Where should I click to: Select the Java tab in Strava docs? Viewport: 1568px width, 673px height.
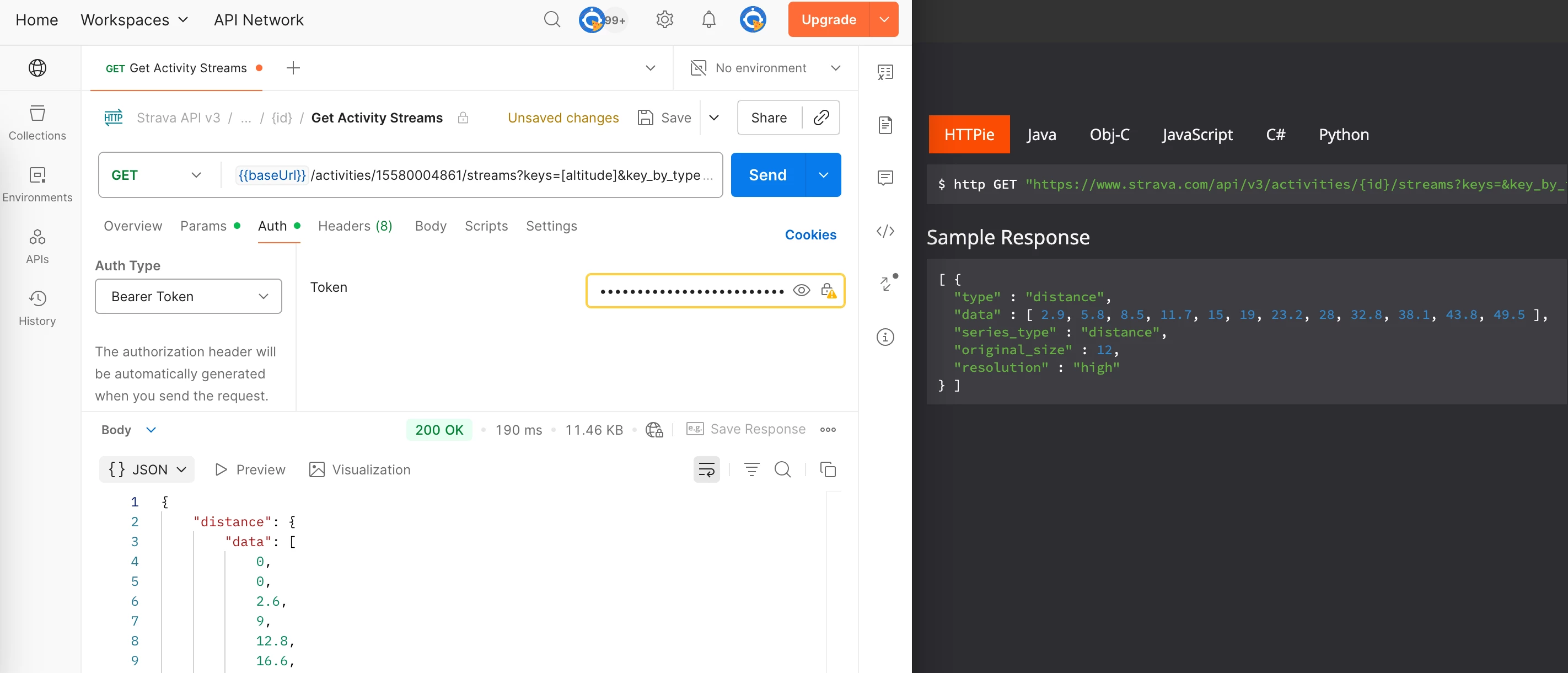pyautogui.click(x=1041, y=134)
